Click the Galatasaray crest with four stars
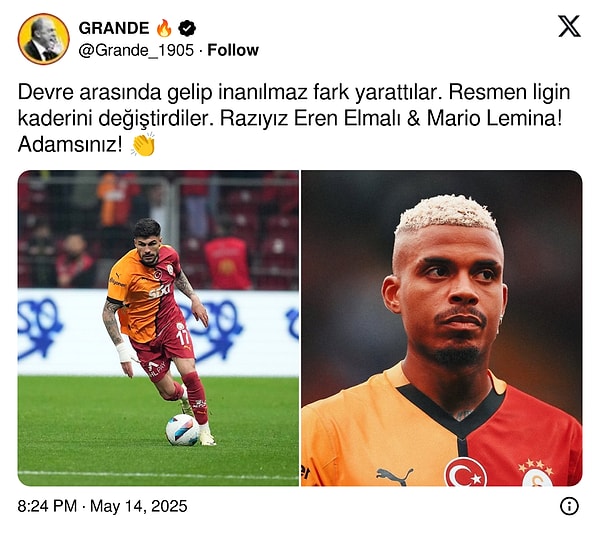The image size is (600, 536). pyautogui.click(x=536, y=474)
